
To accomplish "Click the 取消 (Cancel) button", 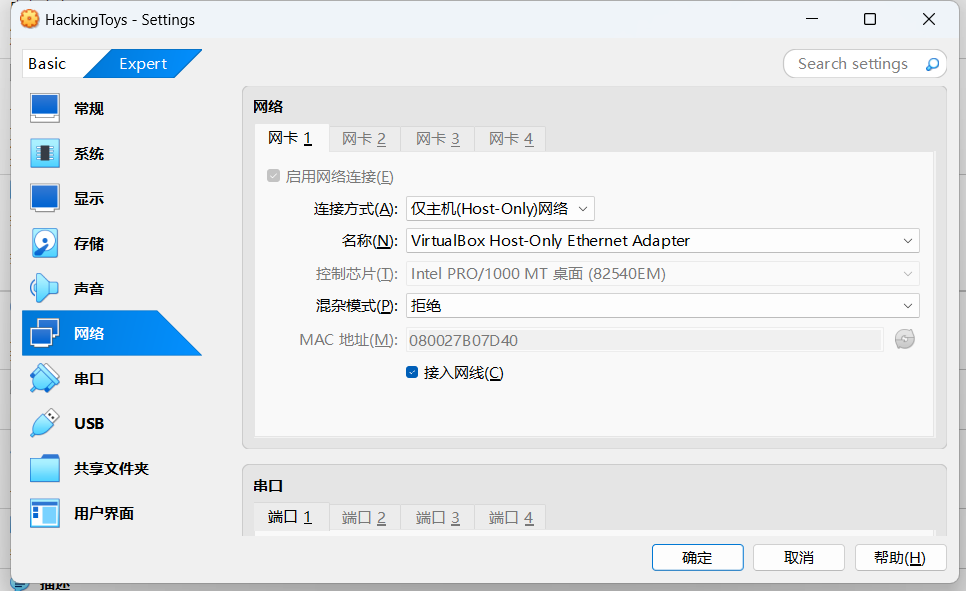I will 799,558.
